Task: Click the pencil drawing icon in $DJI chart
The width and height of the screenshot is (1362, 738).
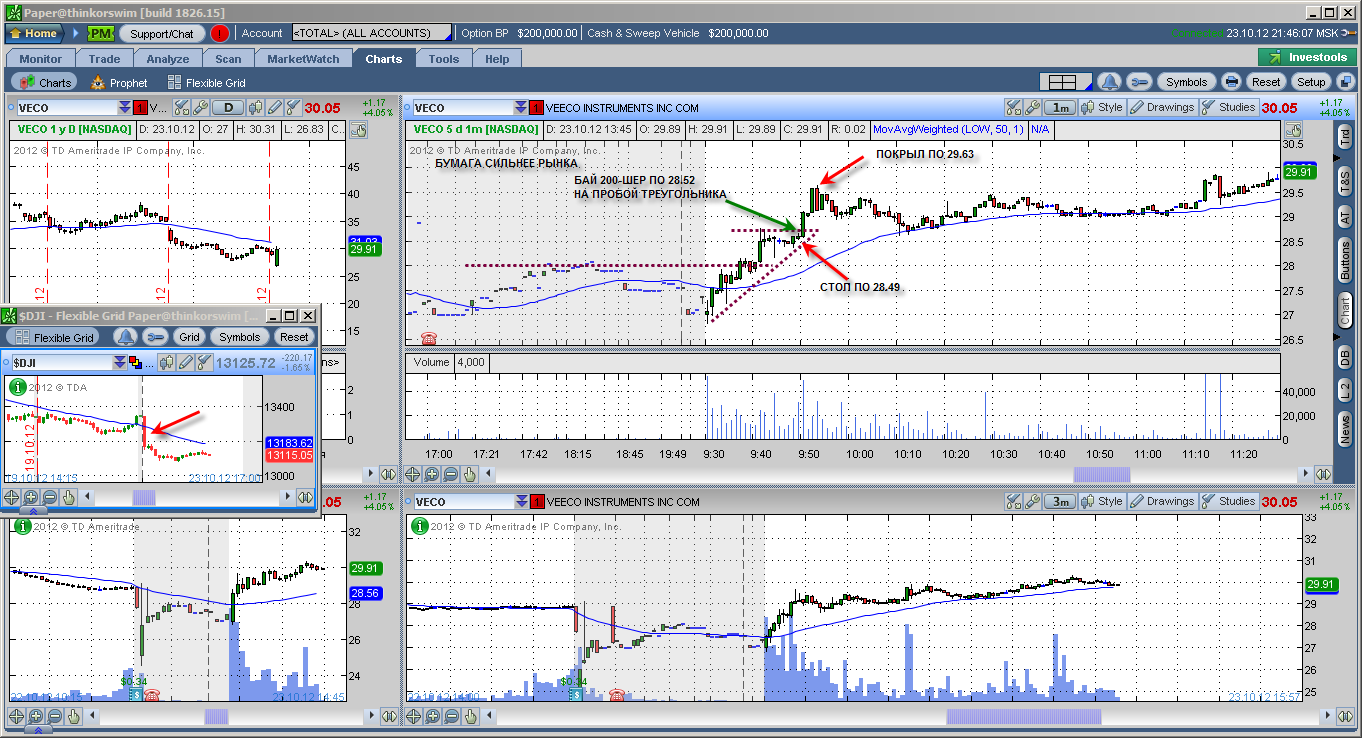Action: click(186, 362)
